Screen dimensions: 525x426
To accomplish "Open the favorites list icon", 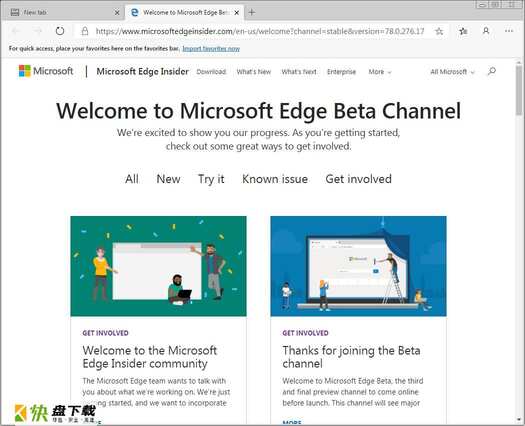I will [x=463, y=31].
